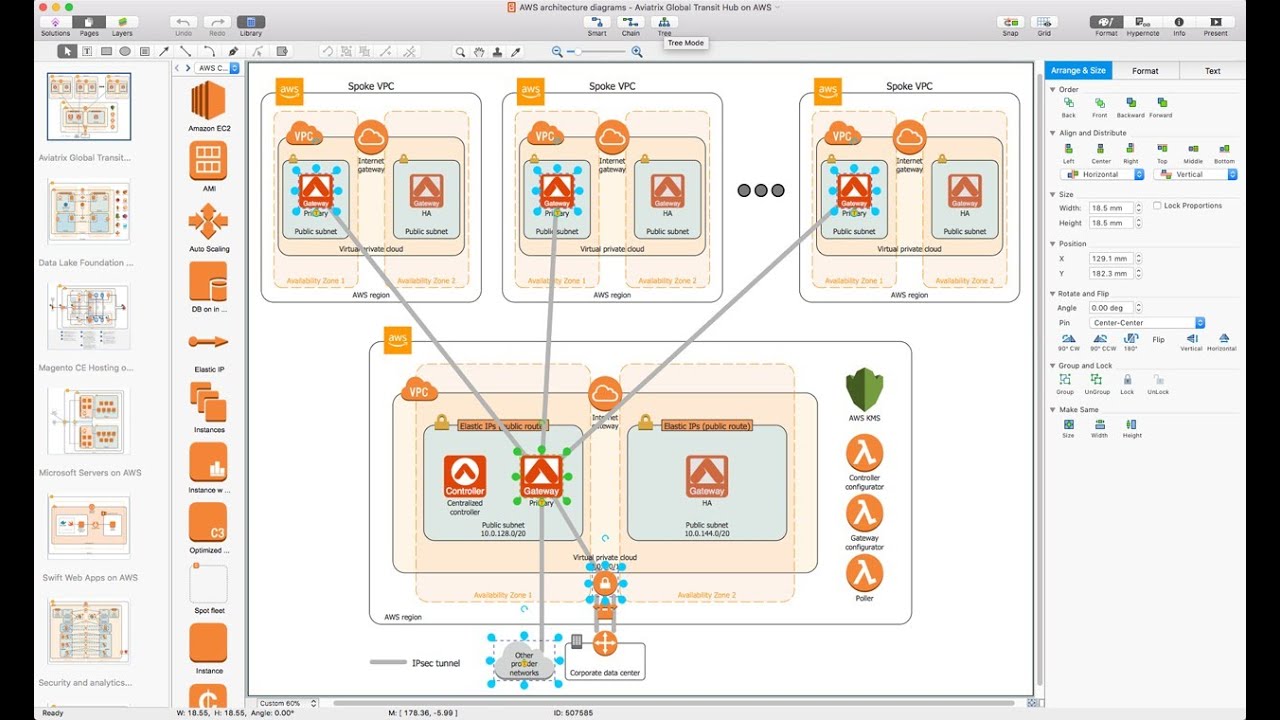Align objects Left

pyautogui.click(x=1069, y=152)
